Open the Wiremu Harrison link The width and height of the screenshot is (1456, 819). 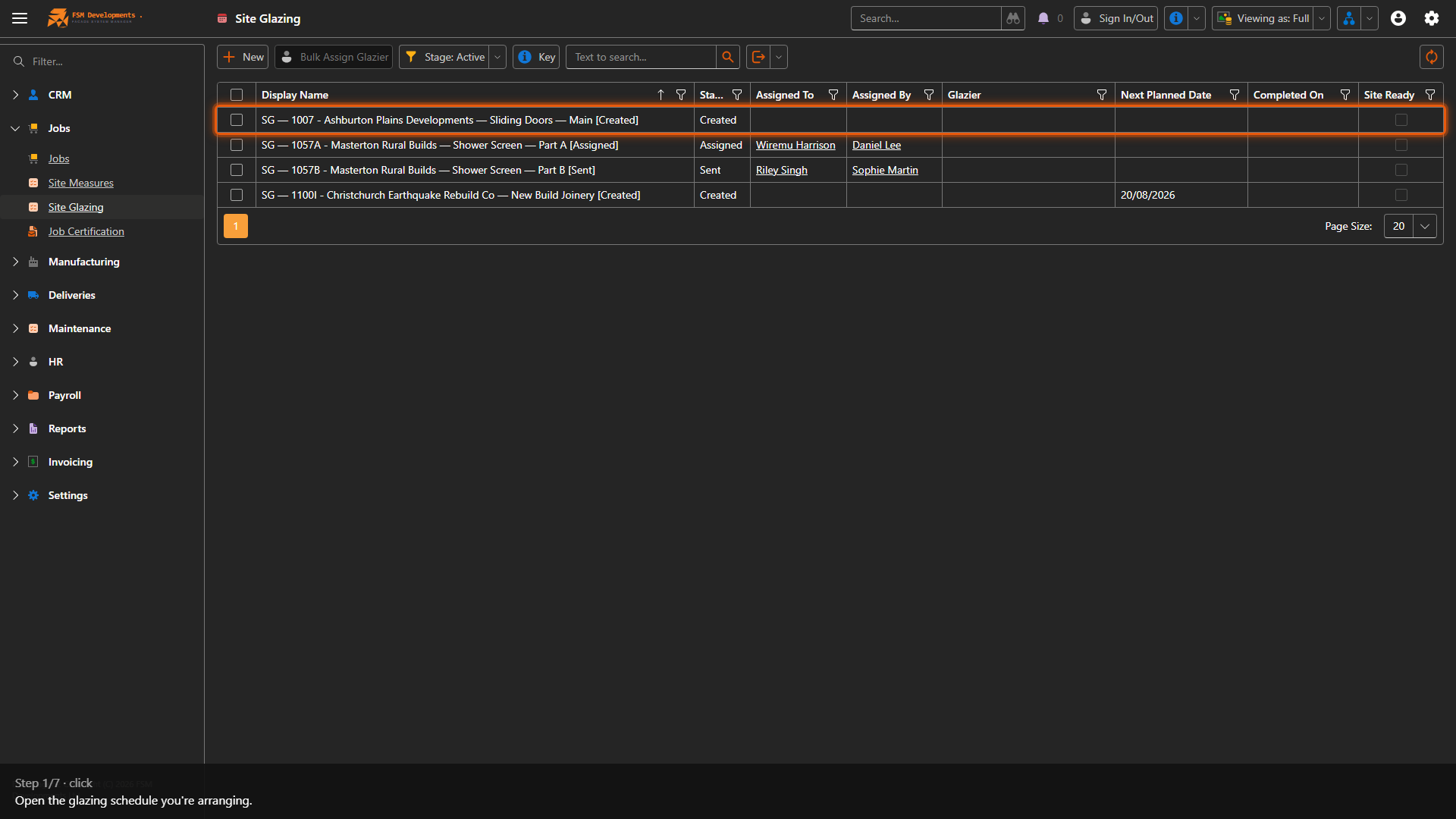(x=795, y=145)
